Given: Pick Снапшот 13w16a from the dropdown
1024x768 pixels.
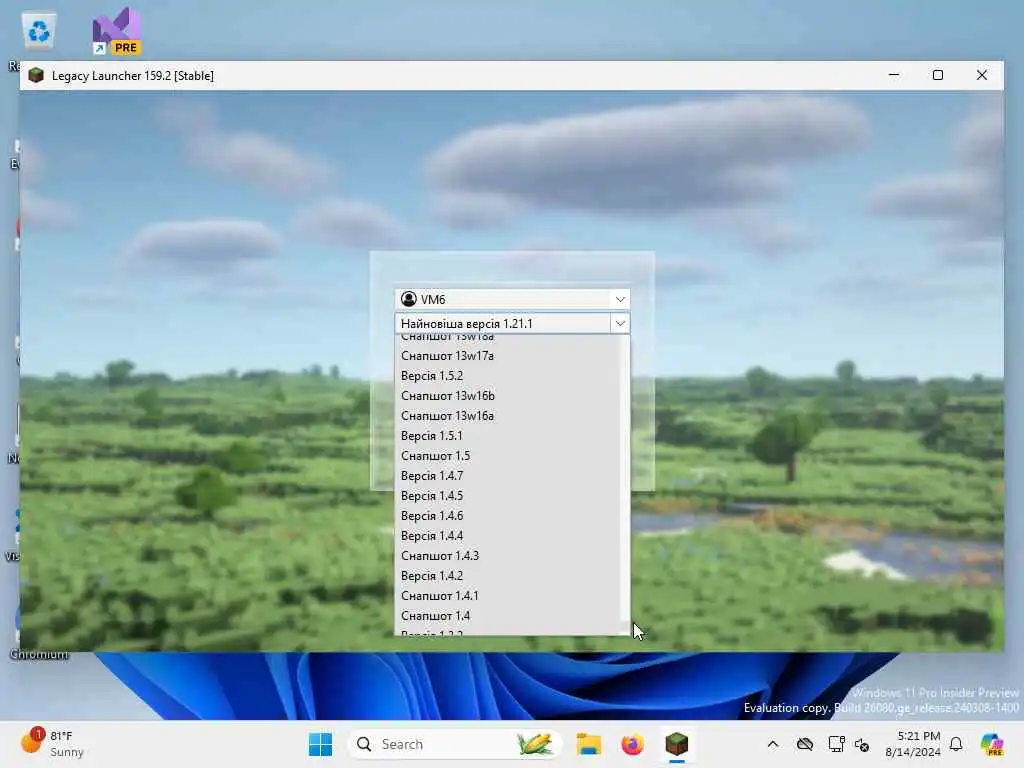Looking at the screenshot, I should [507, 416].
